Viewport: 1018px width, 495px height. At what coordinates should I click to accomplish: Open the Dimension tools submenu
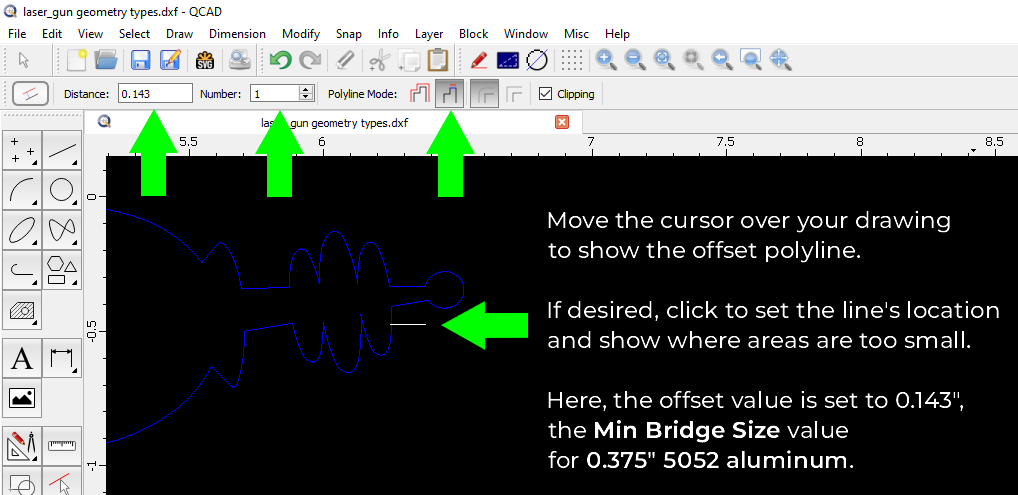coord(62,357)
